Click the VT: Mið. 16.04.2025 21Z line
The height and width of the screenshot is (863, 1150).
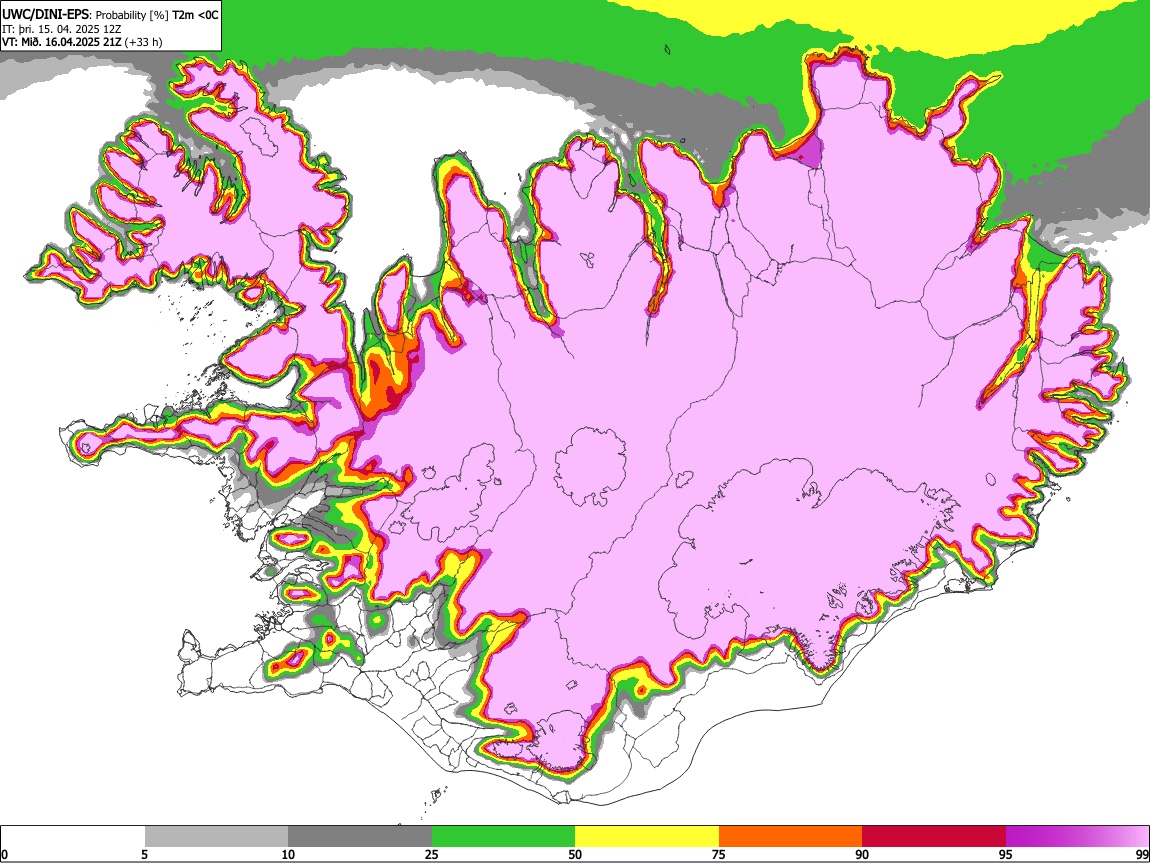coord(82,42)
